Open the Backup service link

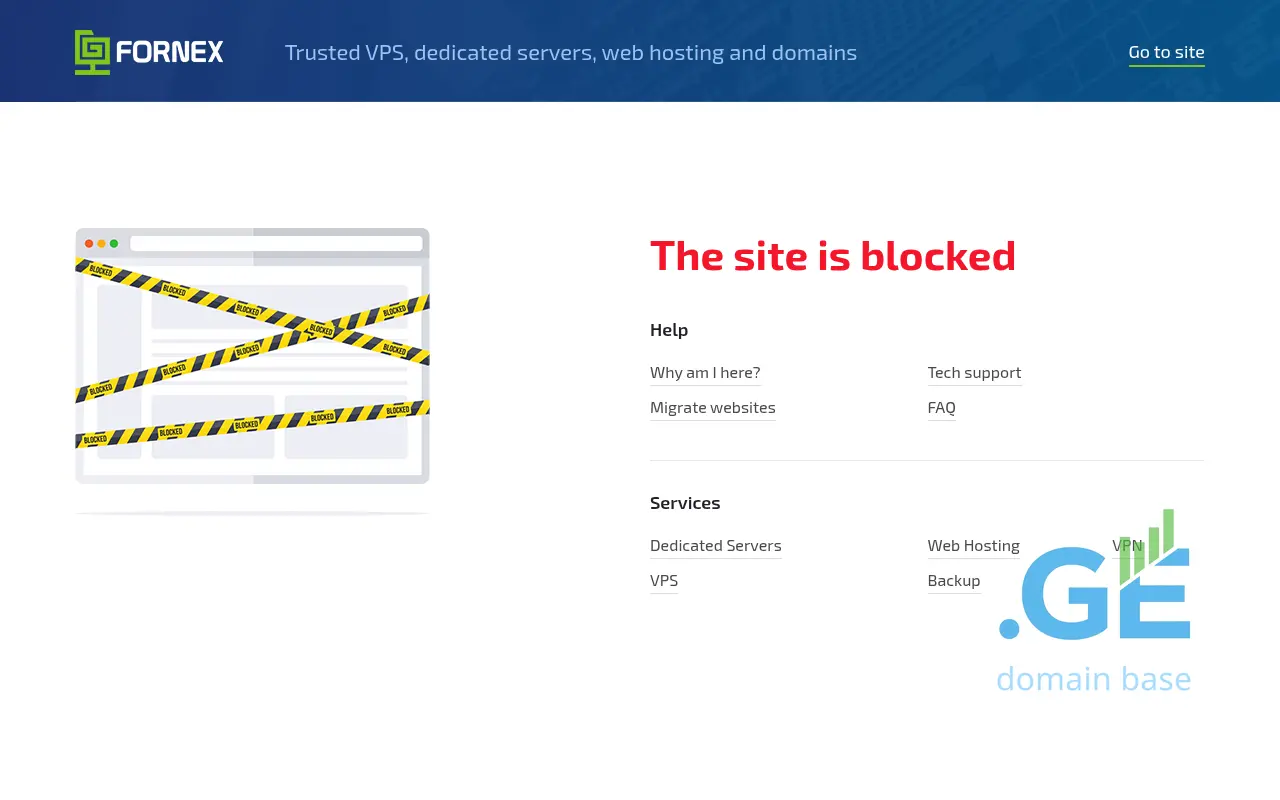click(x=953, y=580)
